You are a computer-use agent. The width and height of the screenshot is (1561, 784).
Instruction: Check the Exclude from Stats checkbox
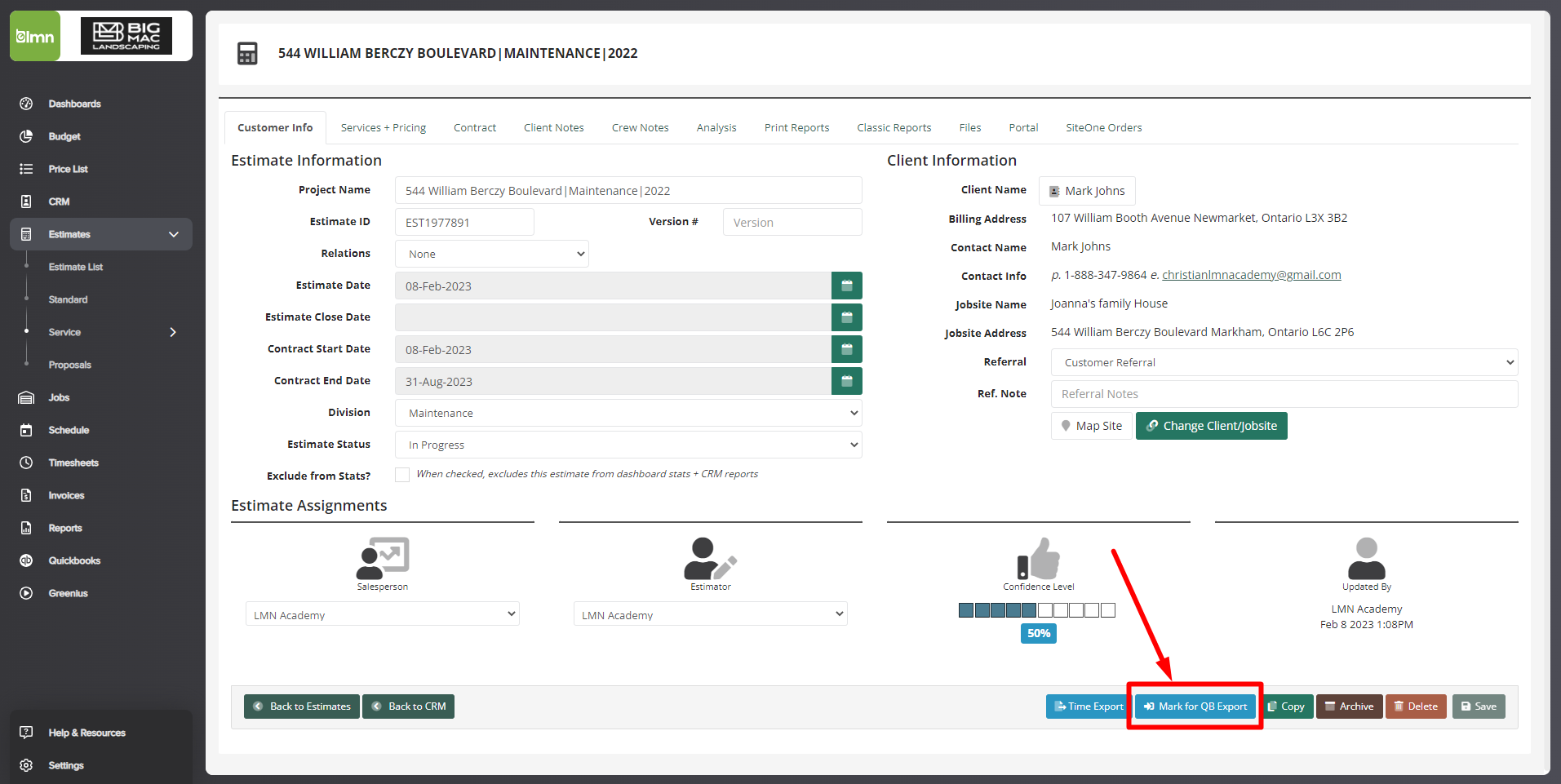[402, 475]
